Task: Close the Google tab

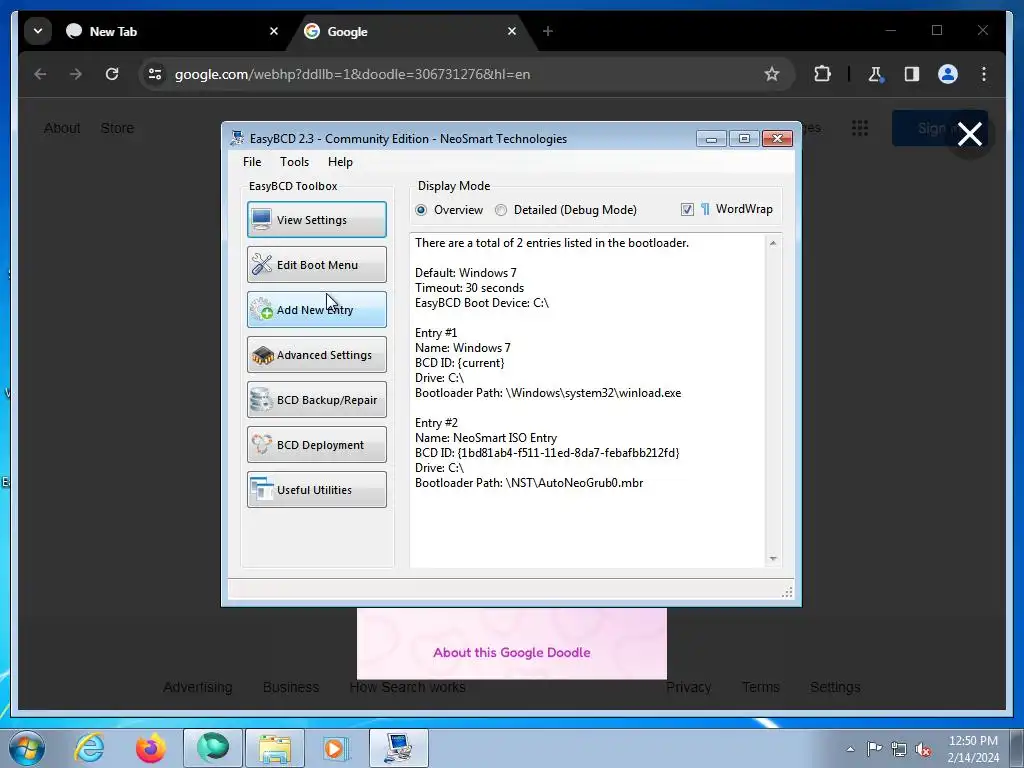Action: tap(512, 31)
